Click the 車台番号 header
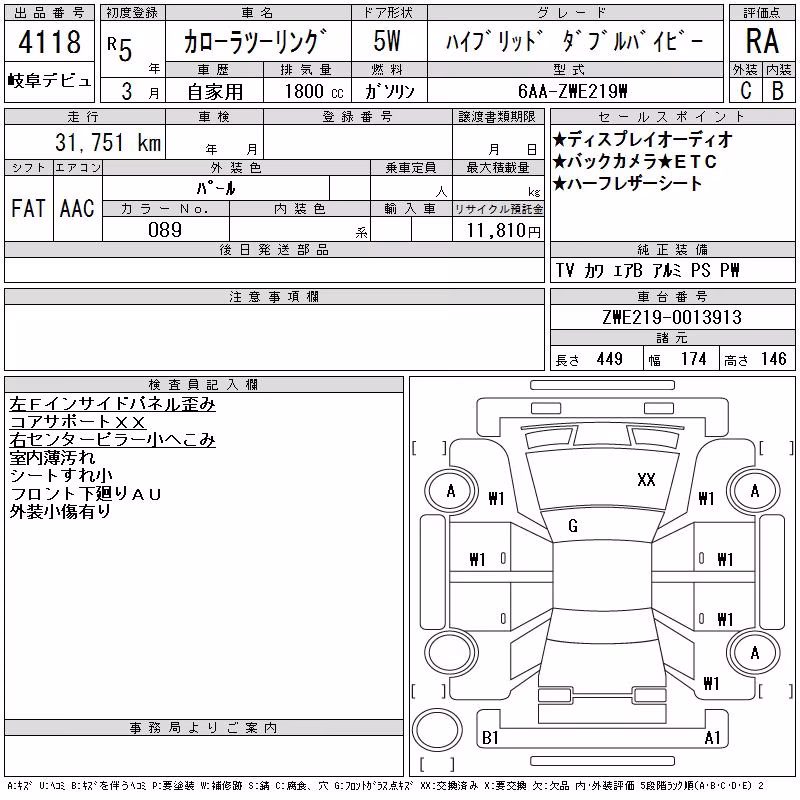This screenshot has height=800, width=800. pos(672,296)
